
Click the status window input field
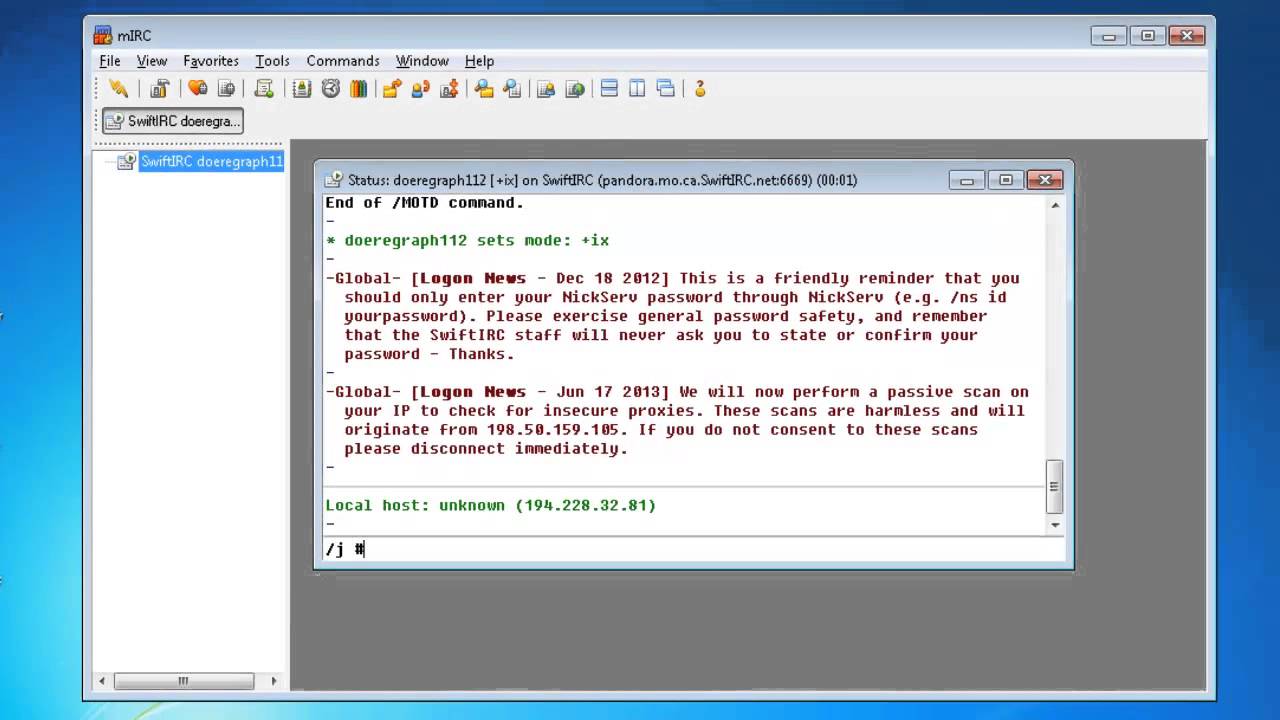[x=690, y=549]
